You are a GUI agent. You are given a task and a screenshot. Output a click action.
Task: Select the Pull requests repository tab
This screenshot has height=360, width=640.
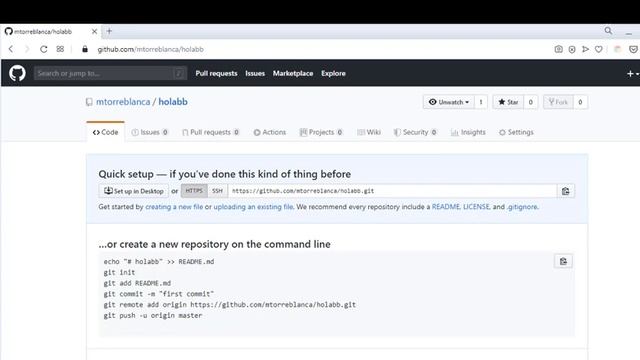(x=211, y=132)
